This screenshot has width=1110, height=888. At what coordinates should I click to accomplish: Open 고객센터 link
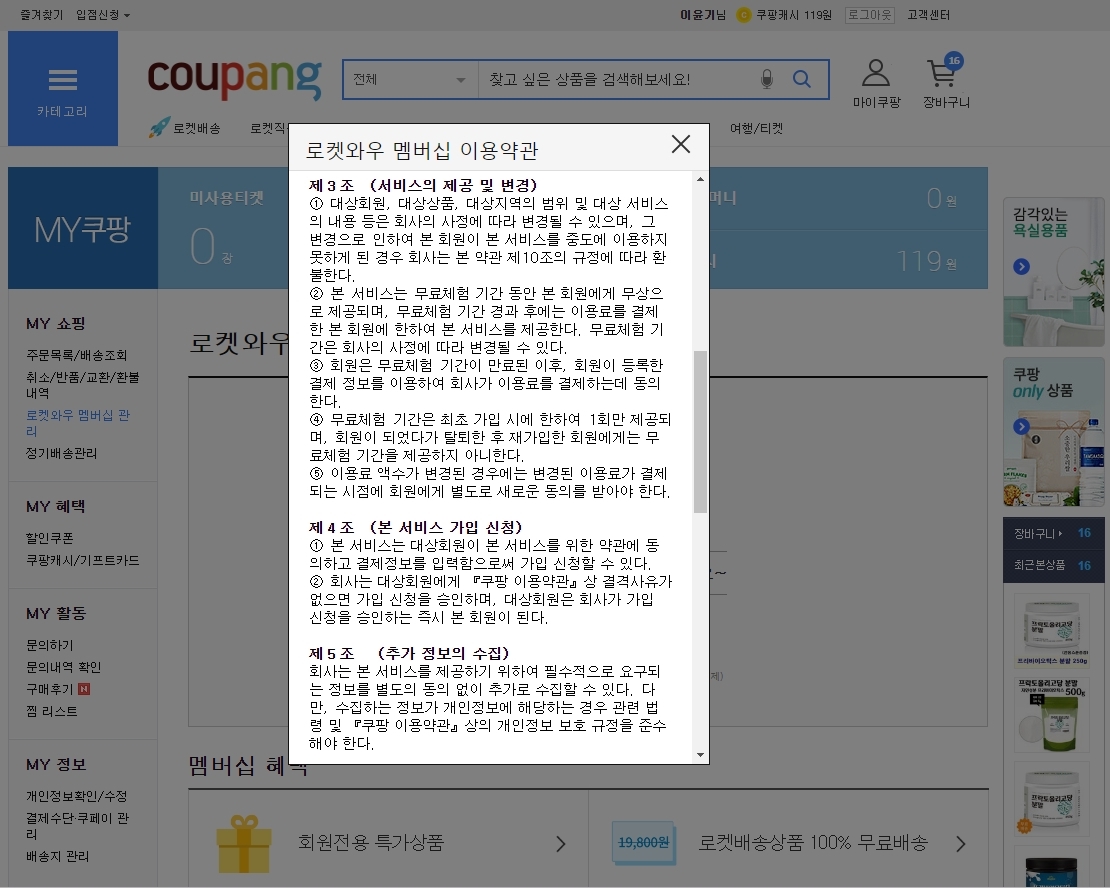928,15
